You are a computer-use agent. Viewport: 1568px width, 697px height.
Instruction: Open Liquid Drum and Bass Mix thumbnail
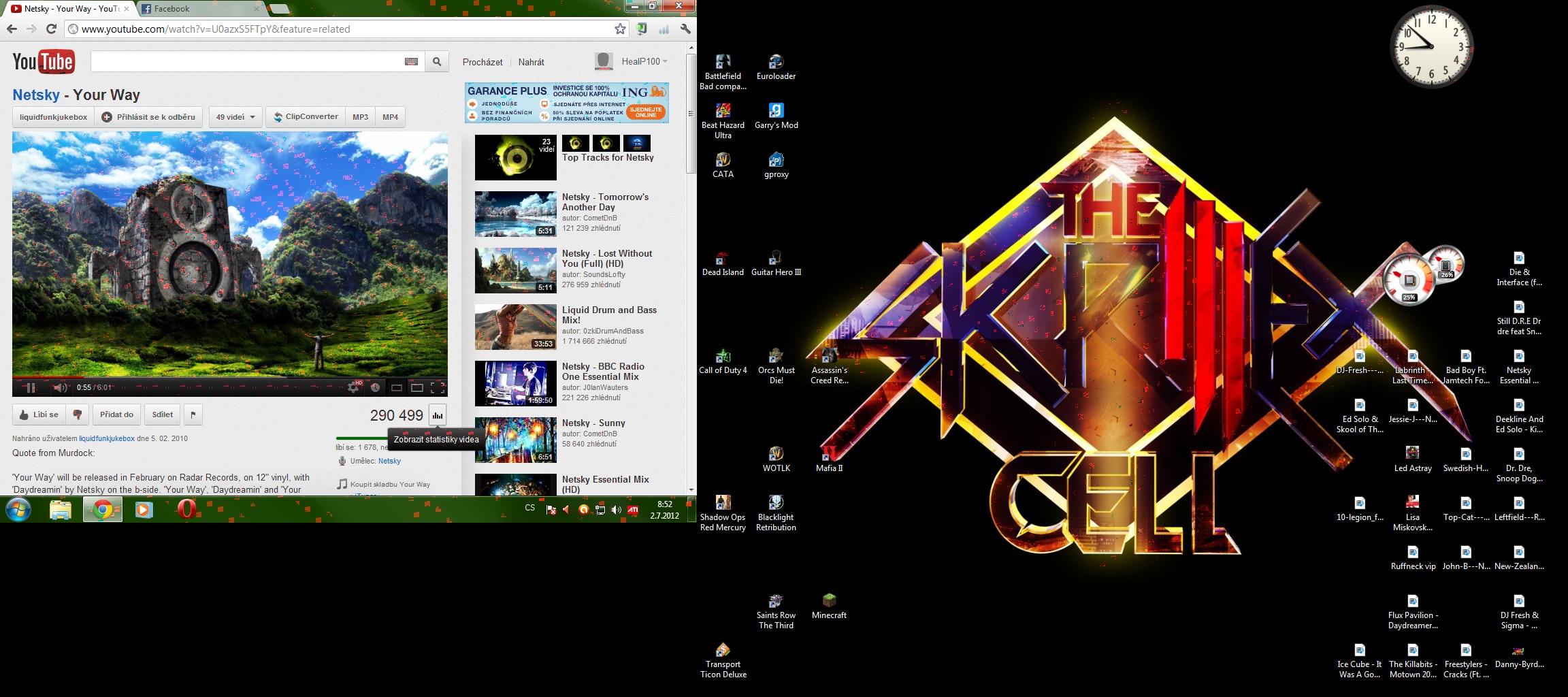coord(515,327)
